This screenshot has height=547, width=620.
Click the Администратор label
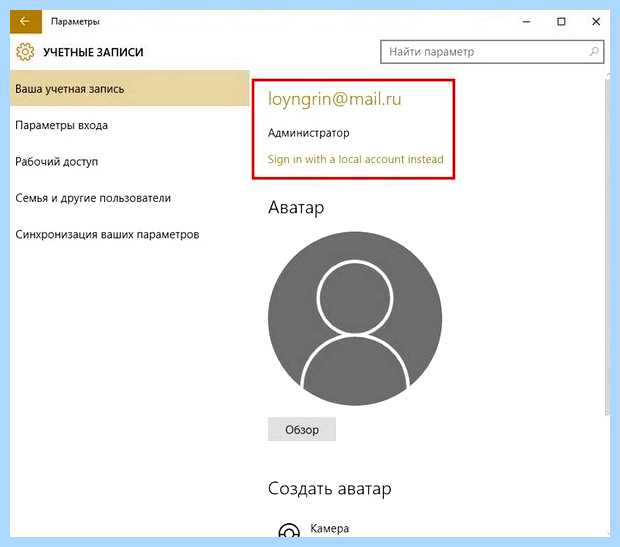pos(308,133)
